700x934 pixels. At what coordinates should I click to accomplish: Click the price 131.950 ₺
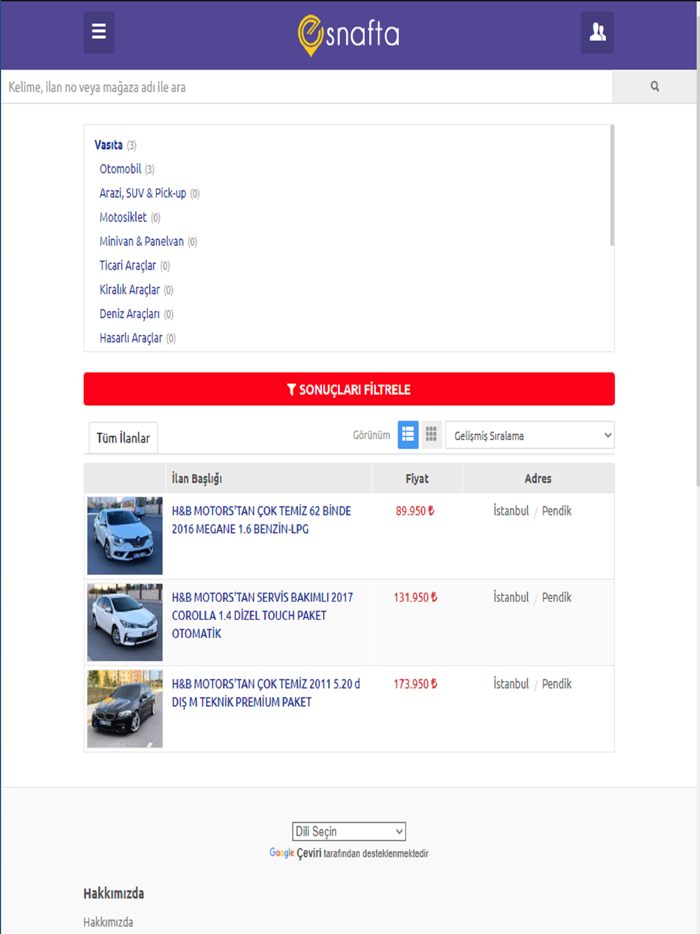point(415,597)
